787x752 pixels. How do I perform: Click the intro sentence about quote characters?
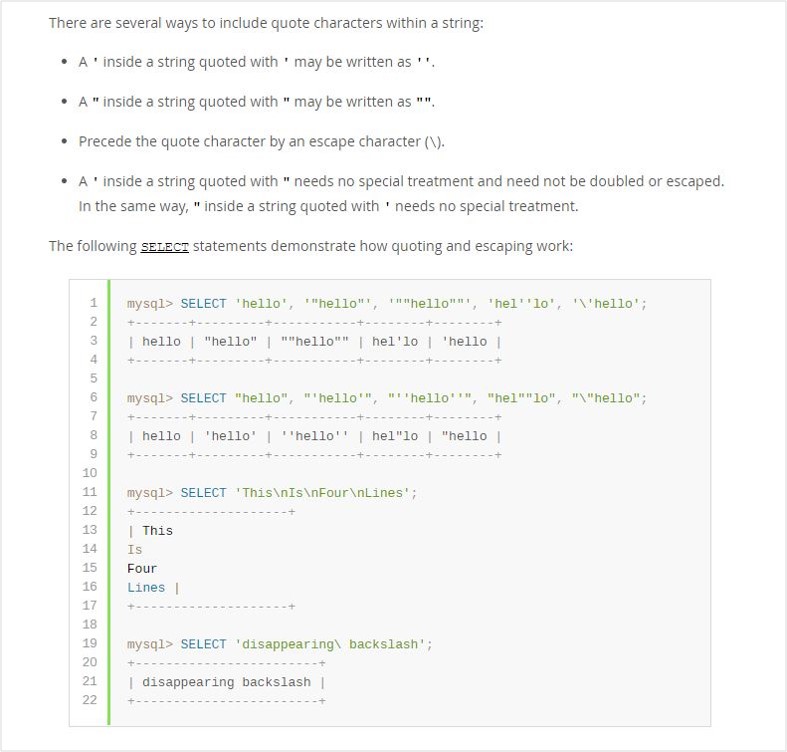[x=266, y=22]
